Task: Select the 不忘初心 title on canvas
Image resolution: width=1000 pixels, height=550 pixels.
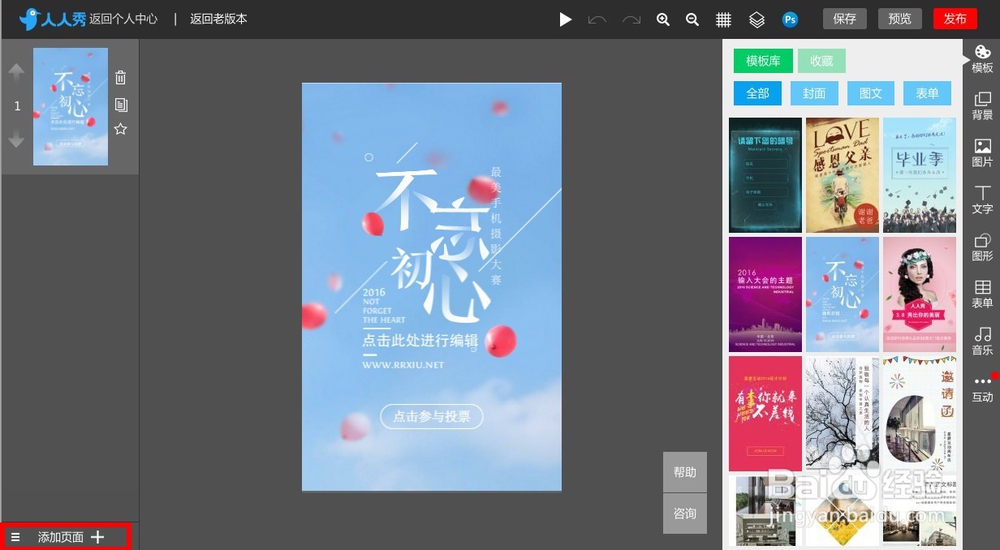Action: tap(434, 244)
